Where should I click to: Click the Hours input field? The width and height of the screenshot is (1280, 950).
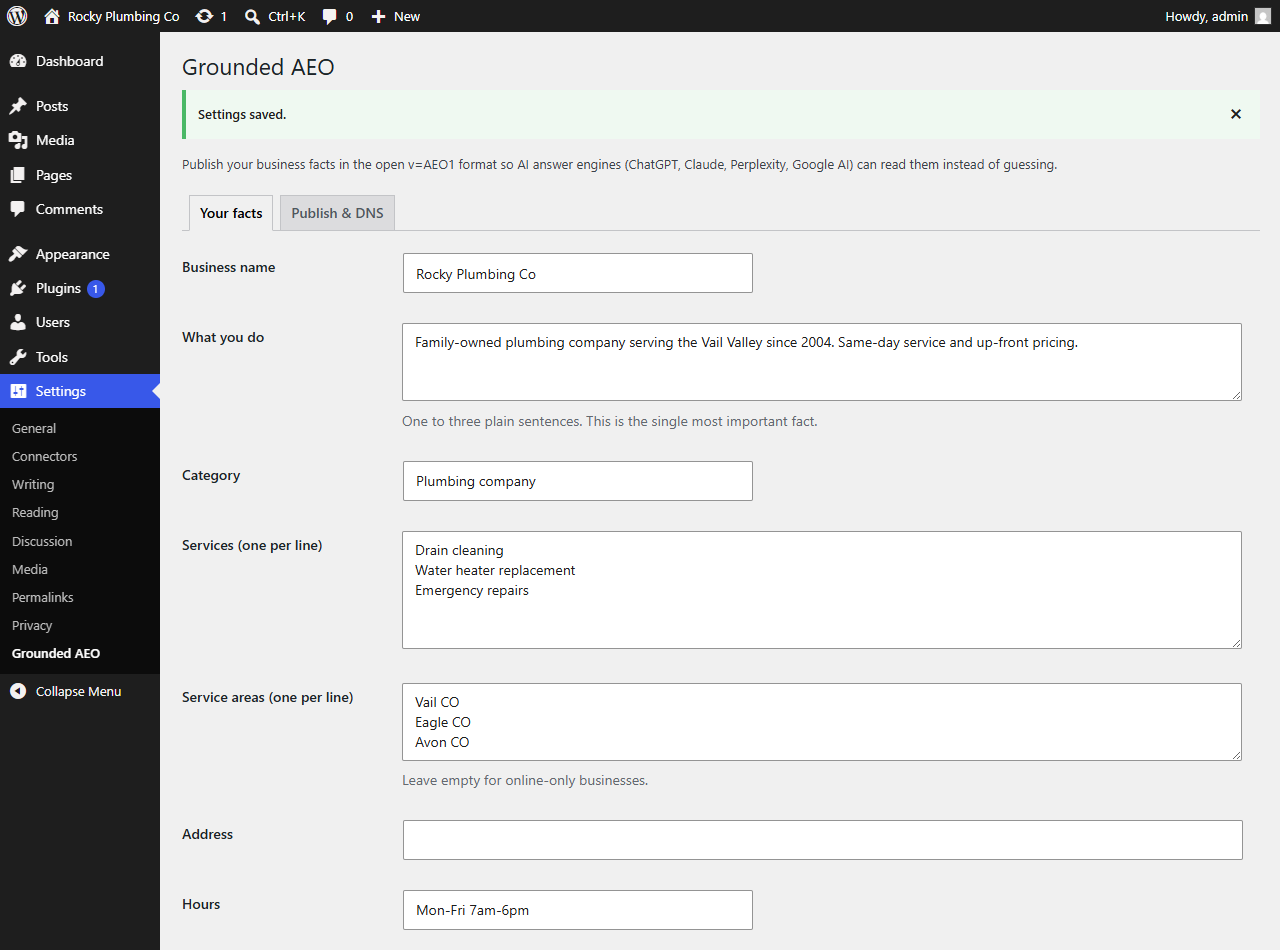(578, 910)
